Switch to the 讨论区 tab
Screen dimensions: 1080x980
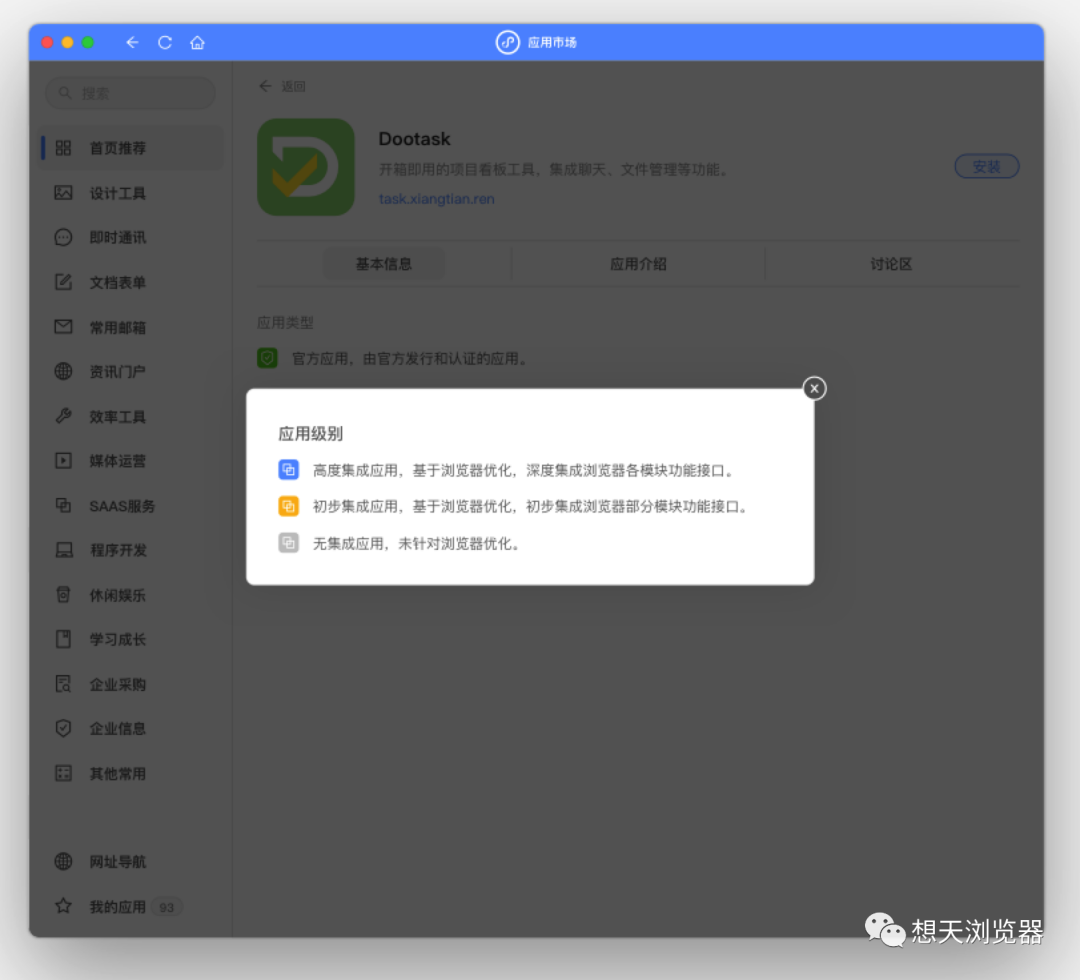[891, 264]
